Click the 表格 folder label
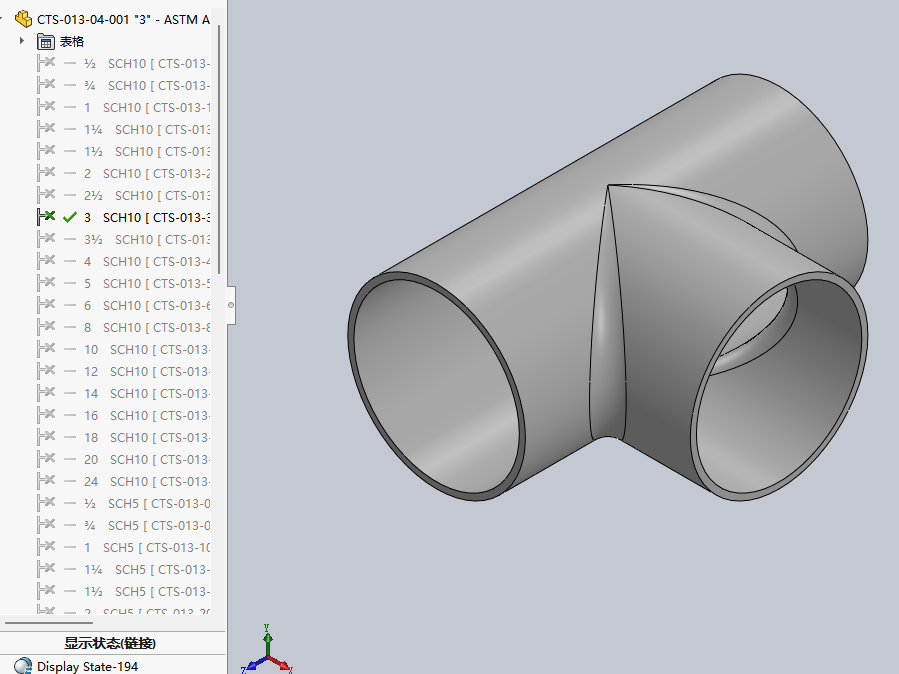Screen dimensions: 899x674 72,41
